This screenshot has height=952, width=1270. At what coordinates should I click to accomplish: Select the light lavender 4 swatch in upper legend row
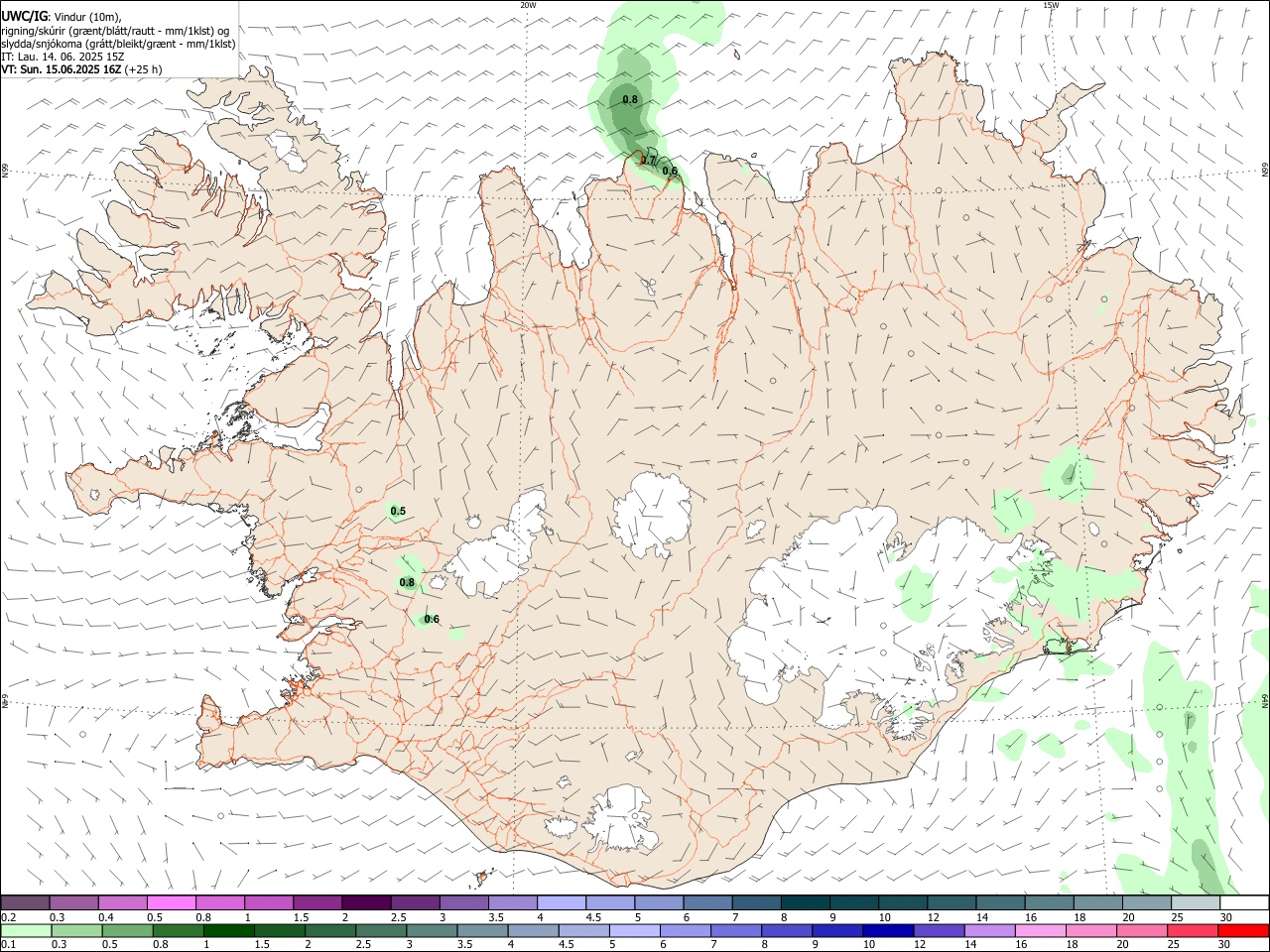561,902
